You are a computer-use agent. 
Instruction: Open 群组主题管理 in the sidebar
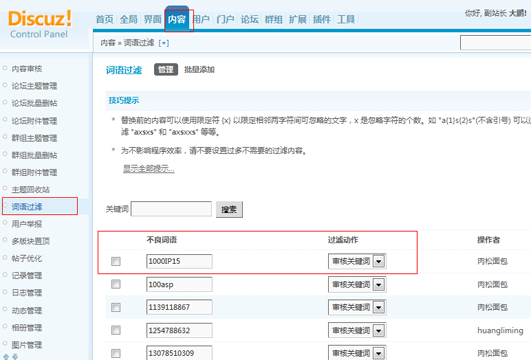(34, 138)
